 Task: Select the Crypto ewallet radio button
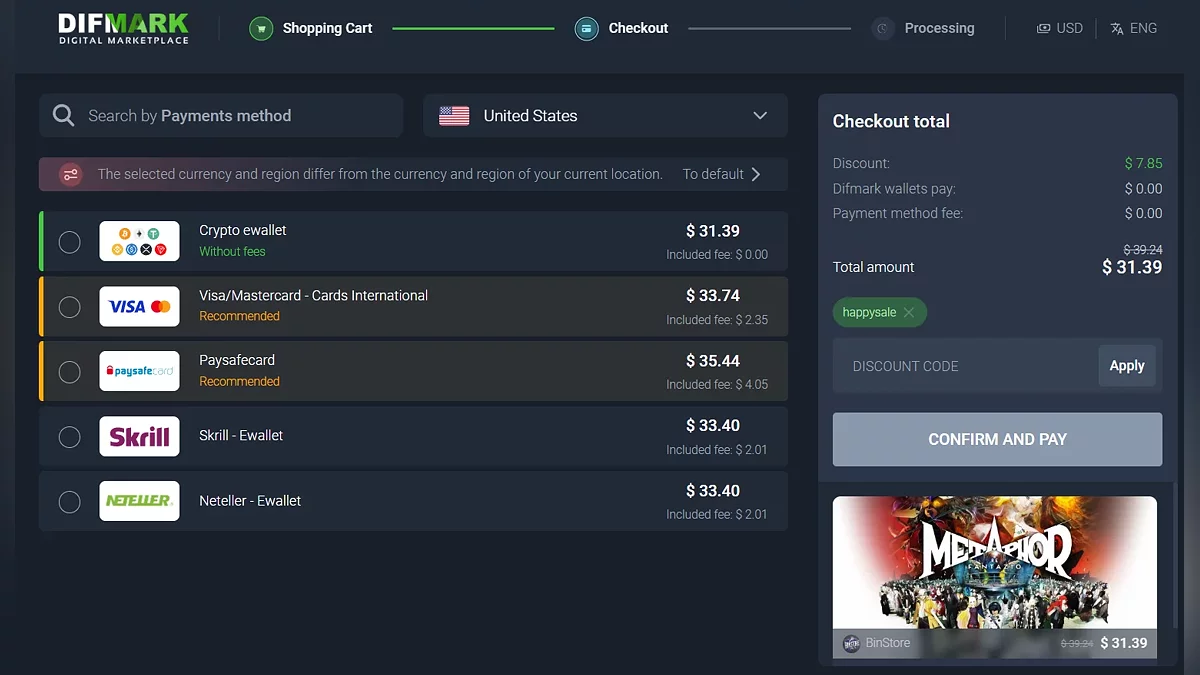click(x=69, y=242)
